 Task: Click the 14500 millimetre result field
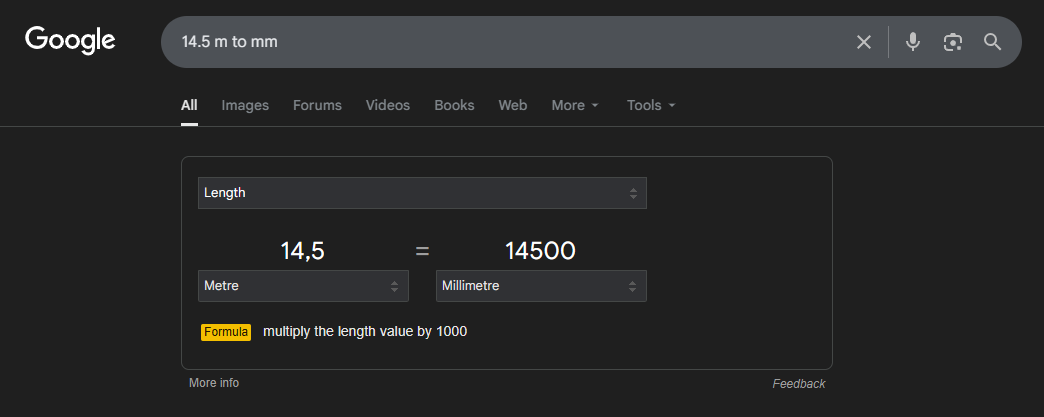point(541,251)
